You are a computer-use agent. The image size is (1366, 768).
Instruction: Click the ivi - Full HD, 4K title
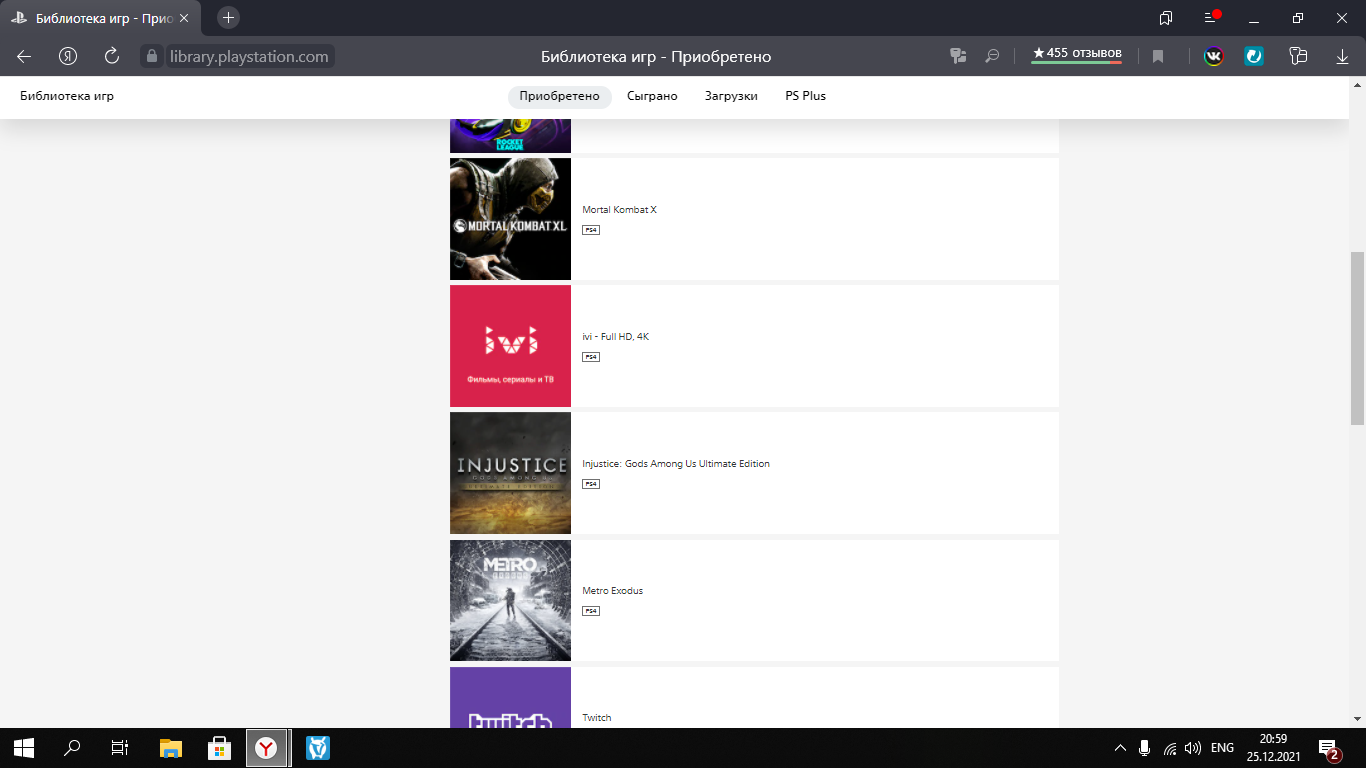615,337
